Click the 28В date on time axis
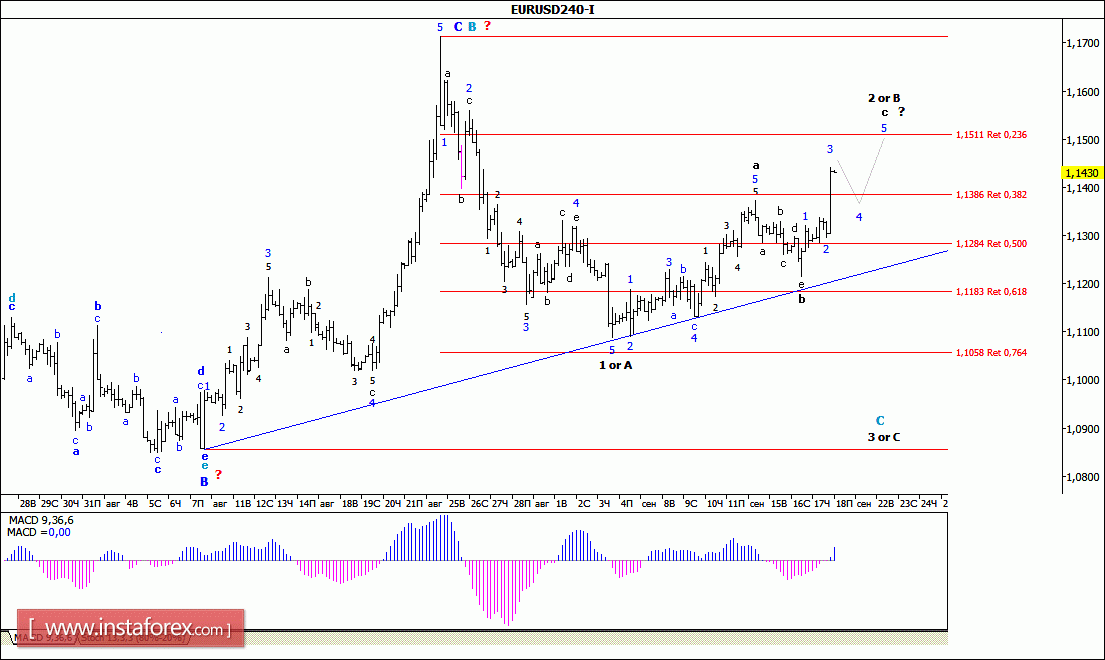 click(x=27, y=504)
